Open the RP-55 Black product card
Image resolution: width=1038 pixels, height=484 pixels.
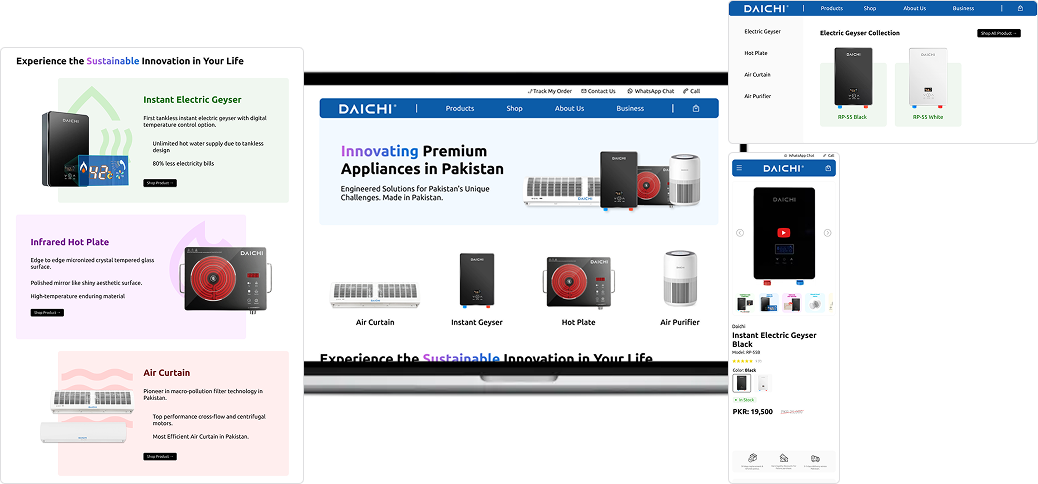853,87
